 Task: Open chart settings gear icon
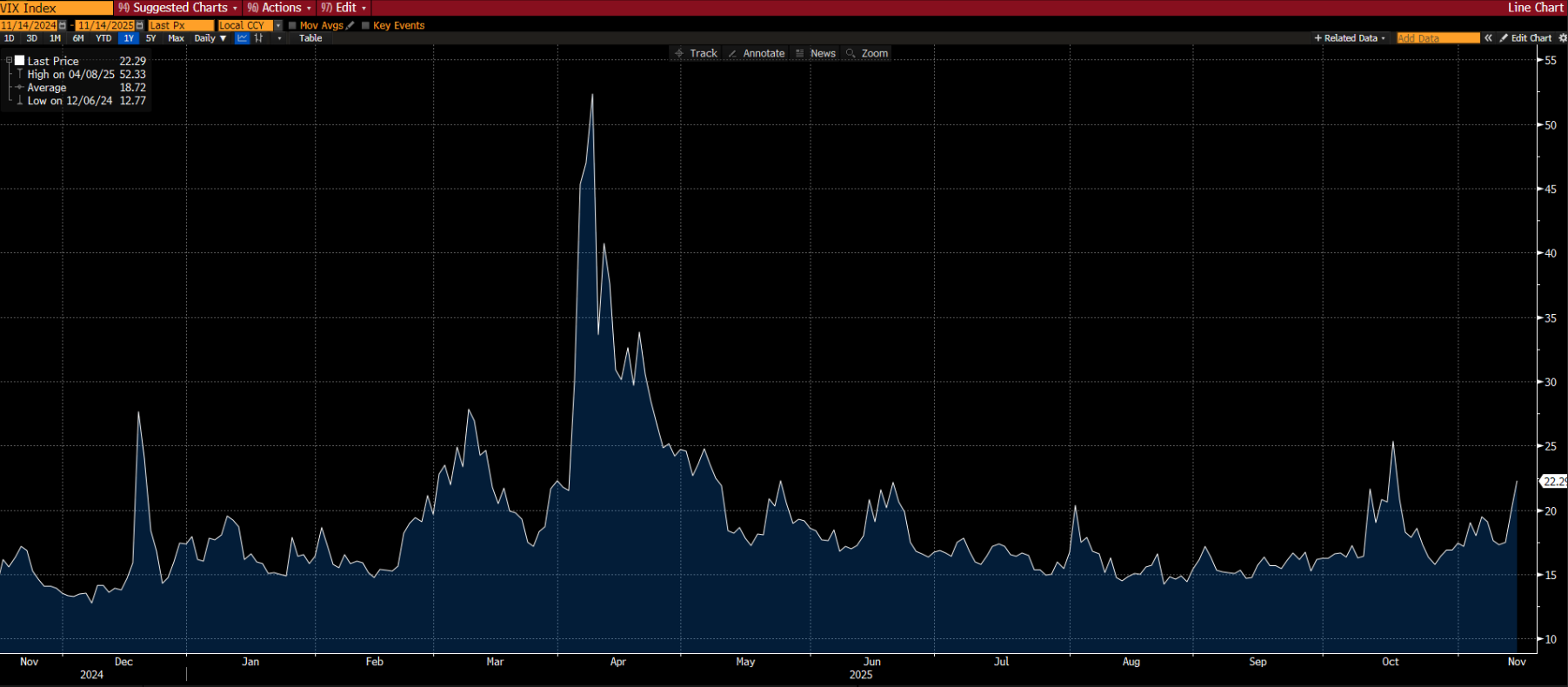coord(1562,38)
